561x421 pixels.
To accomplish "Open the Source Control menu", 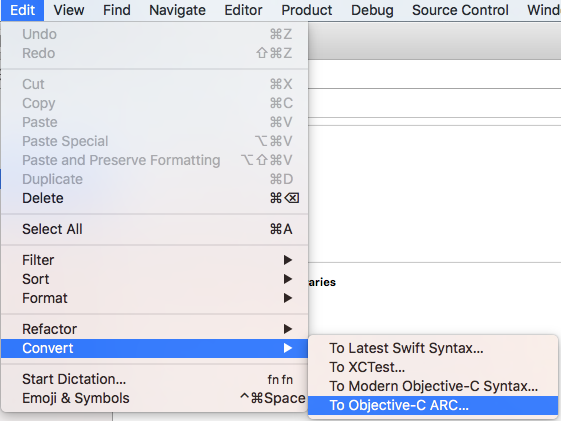I will coord(460,10).
